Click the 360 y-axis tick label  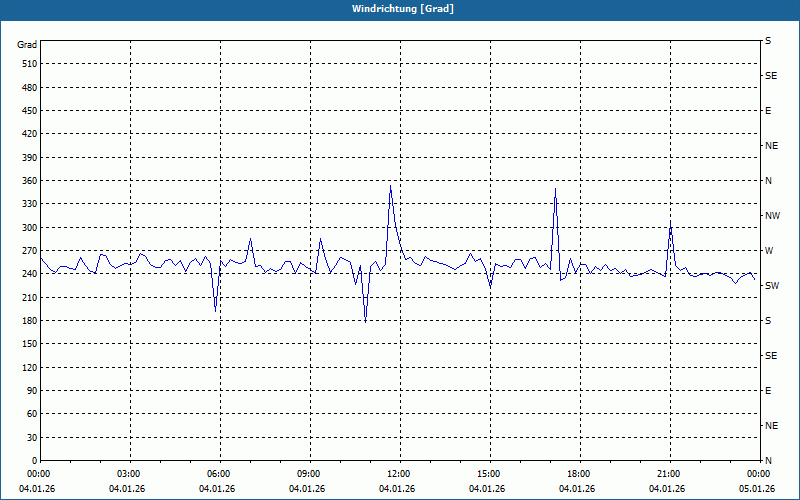click(30, 181)
